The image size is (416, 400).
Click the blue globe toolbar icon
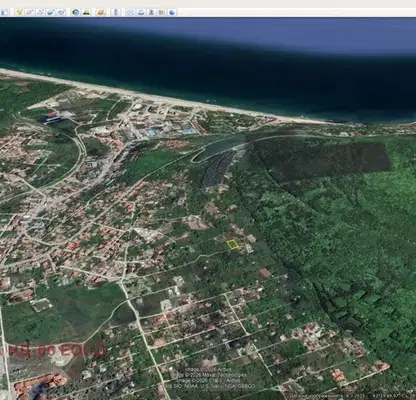[172, 13]
